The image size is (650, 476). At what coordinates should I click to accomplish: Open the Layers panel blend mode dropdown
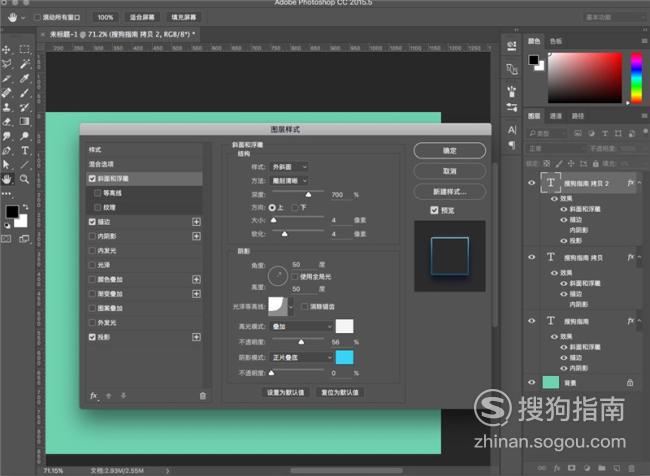pos(555,148)
